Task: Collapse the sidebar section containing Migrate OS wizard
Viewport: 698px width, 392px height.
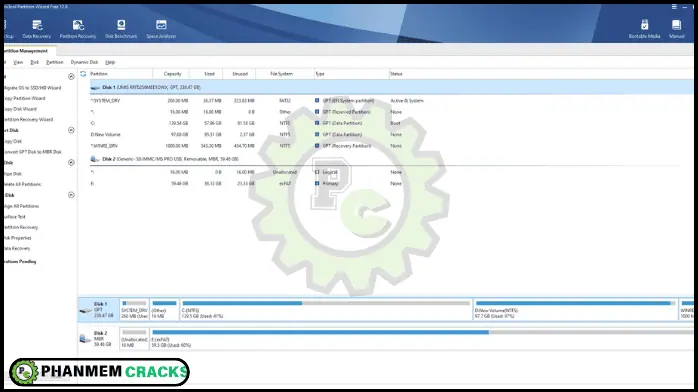Action: click(x=71, y=77)
